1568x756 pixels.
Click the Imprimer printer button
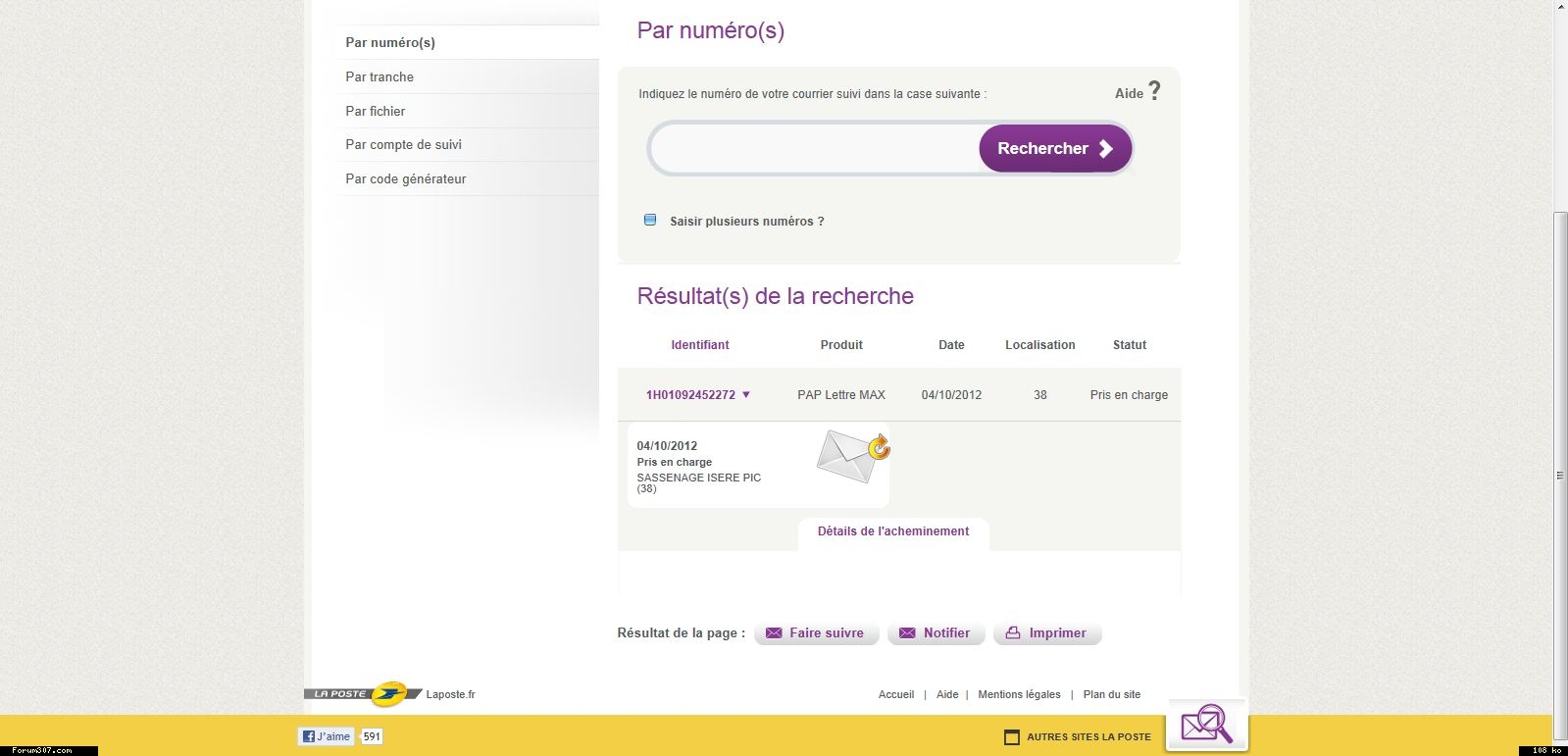[x=1046, y=633]
